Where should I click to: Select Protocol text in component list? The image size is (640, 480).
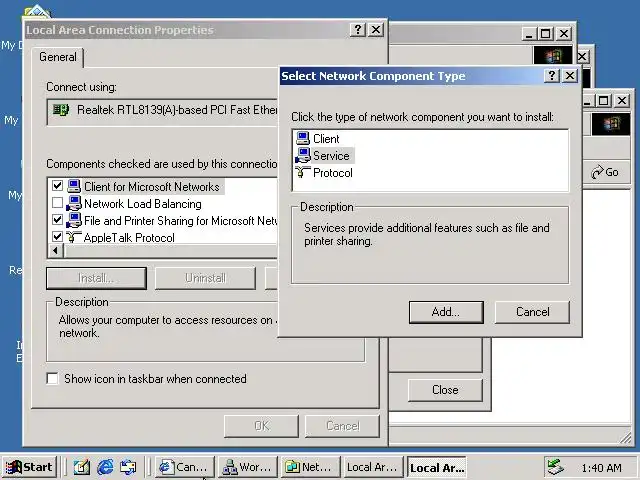[333, 173]
